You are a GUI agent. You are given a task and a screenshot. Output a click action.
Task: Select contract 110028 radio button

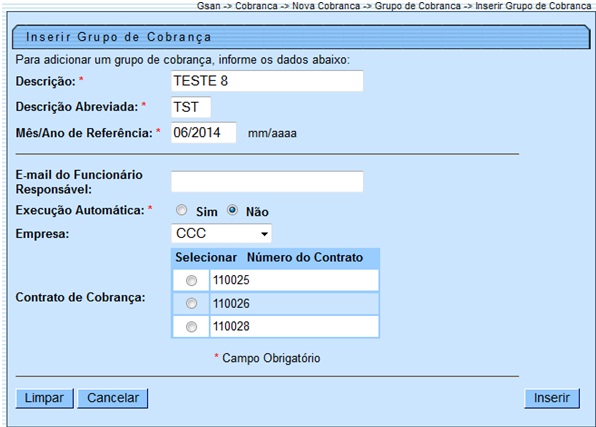pos(191,327)
